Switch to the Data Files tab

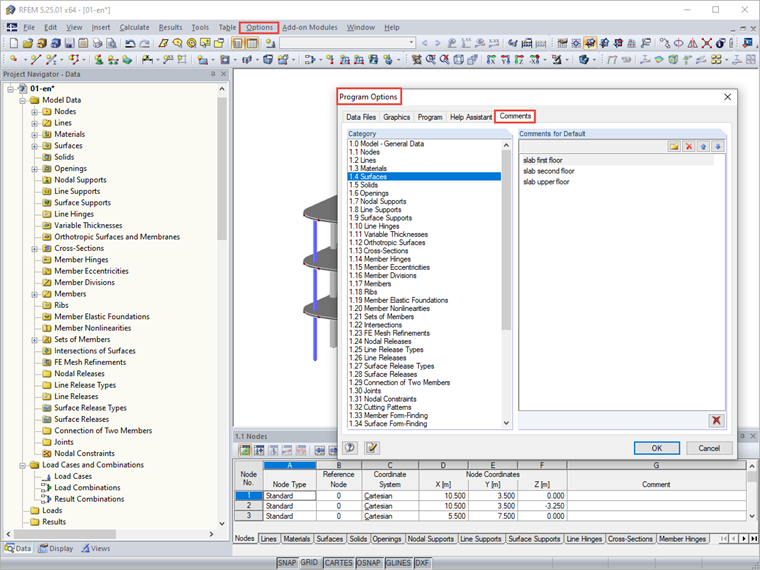[x=361, y=117]
